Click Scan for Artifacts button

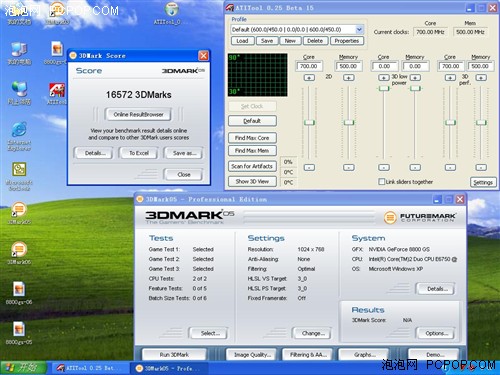coord(252,166)
